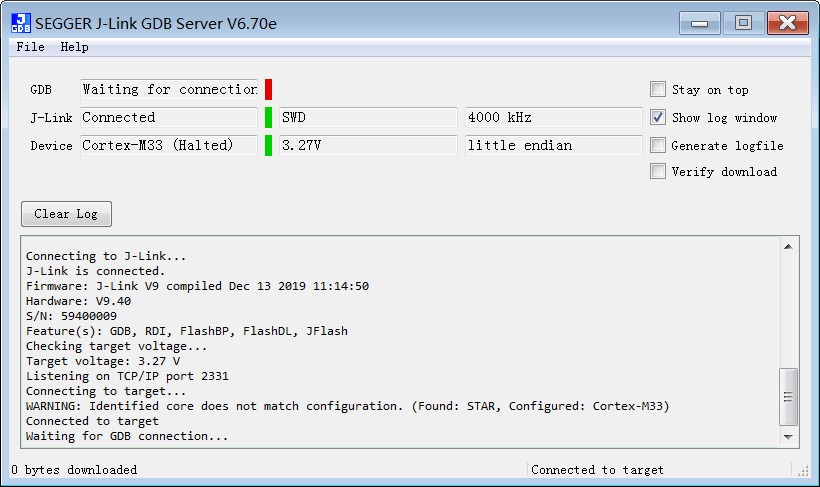Click the J-Link 'Connected' status field
Screen dimensions: 820x487
pos(169,117)
